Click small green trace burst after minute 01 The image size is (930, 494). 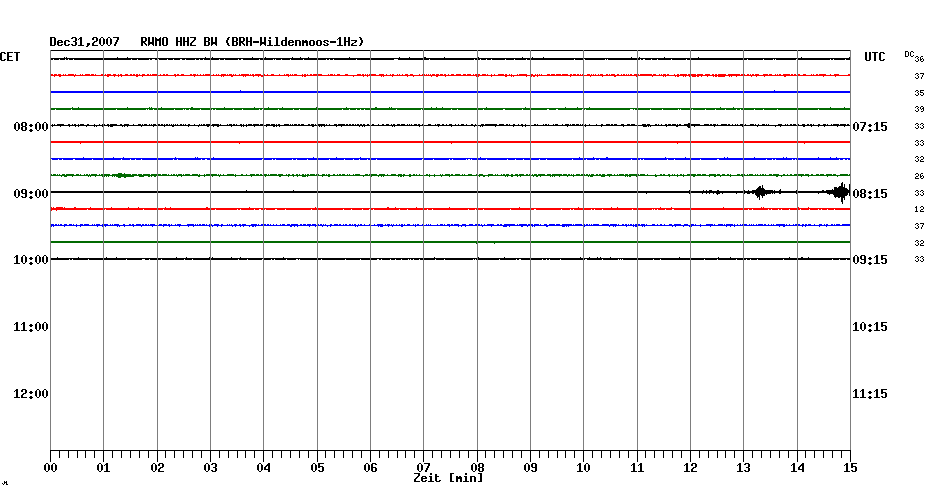pos(122,175)
